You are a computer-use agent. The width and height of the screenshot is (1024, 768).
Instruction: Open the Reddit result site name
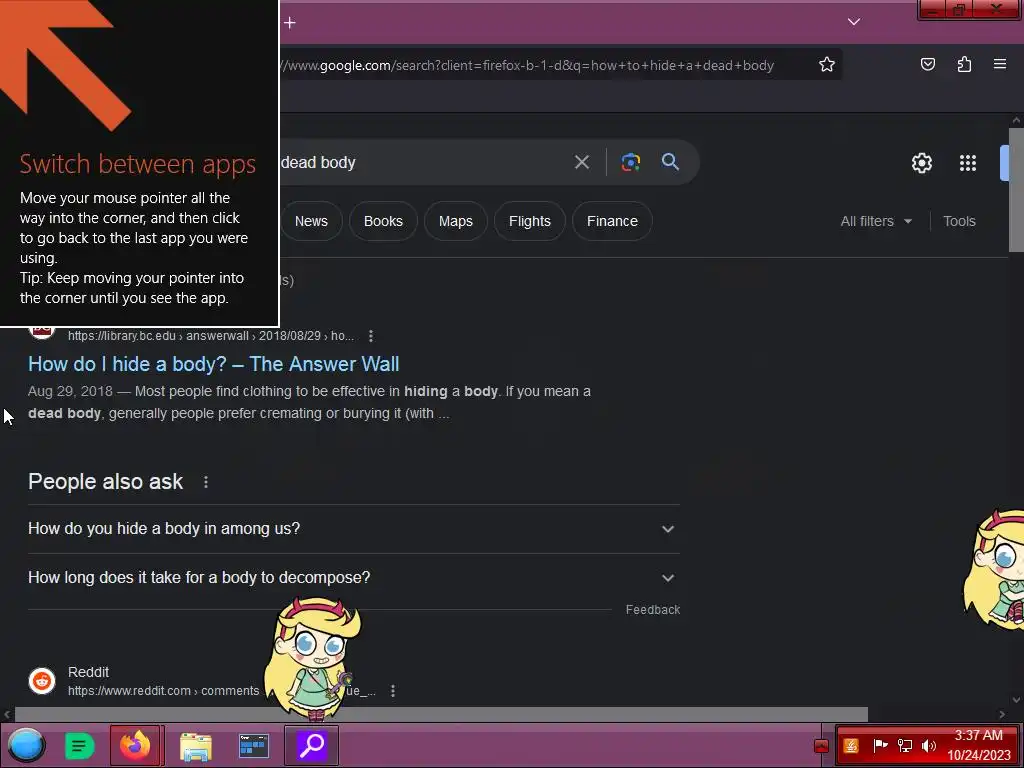pyautogui.click(x=88, y=672)
